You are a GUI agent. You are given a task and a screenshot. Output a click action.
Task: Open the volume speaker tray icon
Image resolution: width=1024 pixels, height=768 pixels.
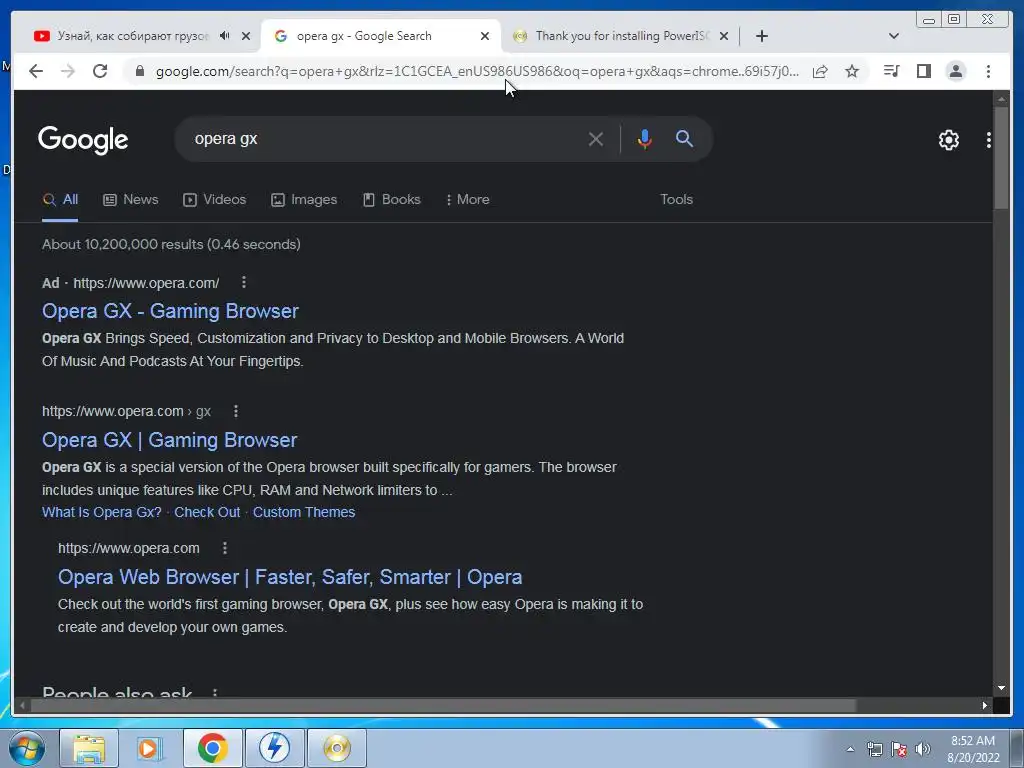click(922, 749)
